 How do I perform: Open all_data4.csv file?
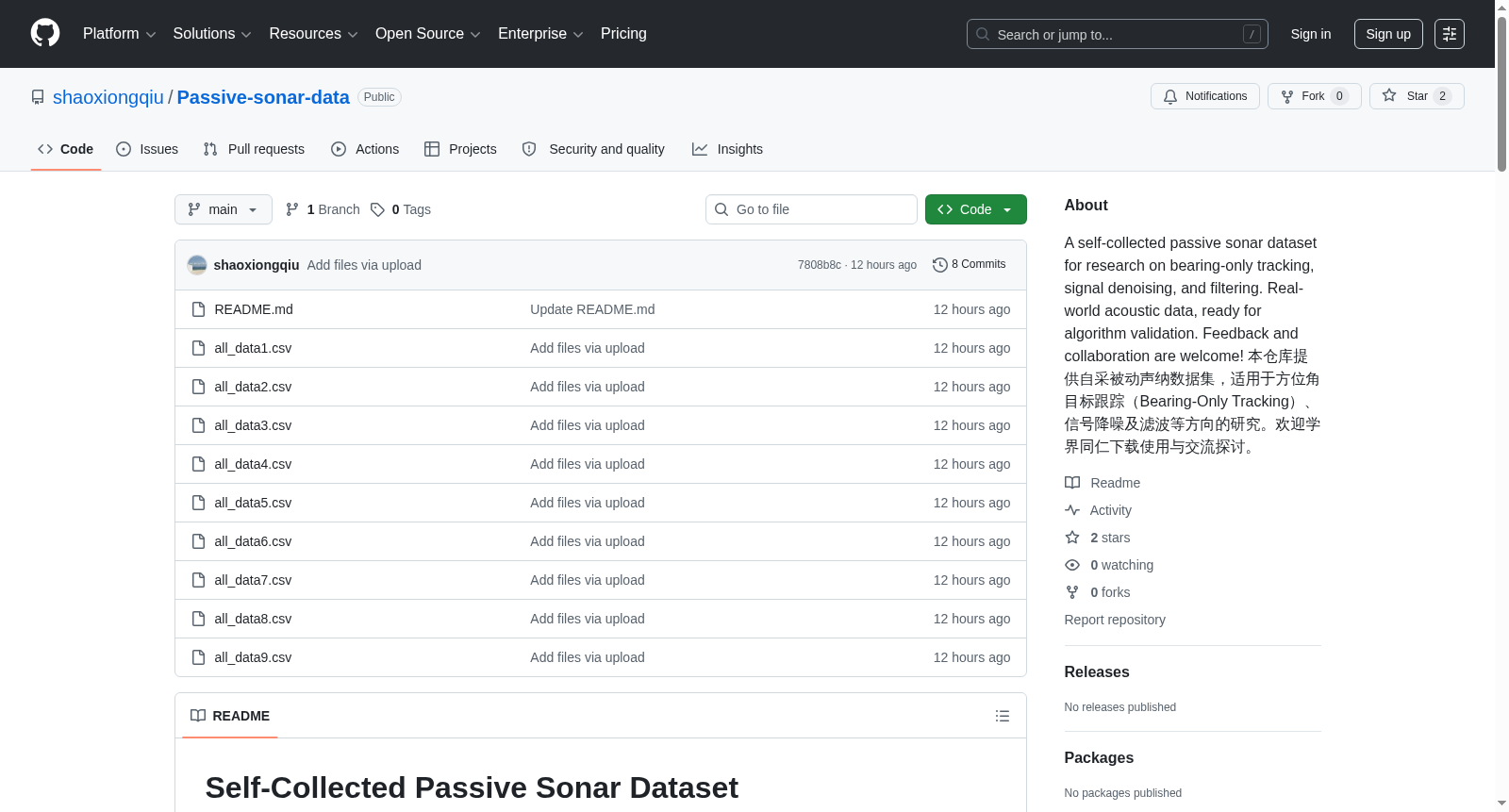[x=253, y=464]
